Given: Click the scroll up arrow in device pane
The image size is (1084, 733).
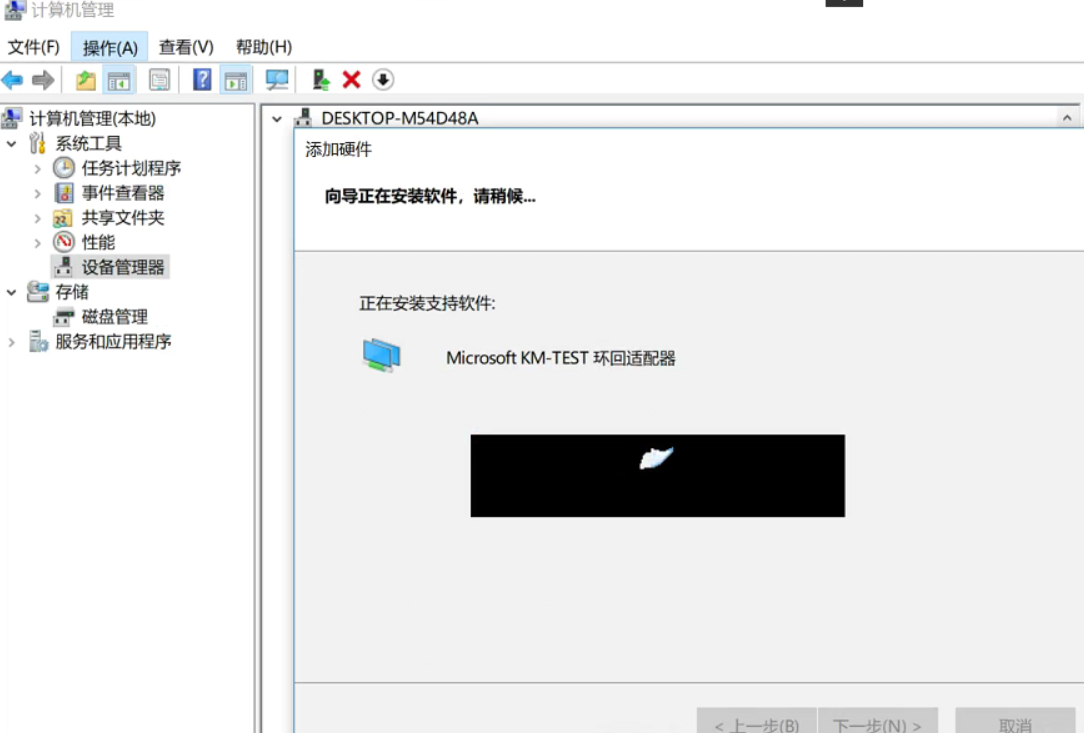Looking at the screenshot, I should 1067,118.
